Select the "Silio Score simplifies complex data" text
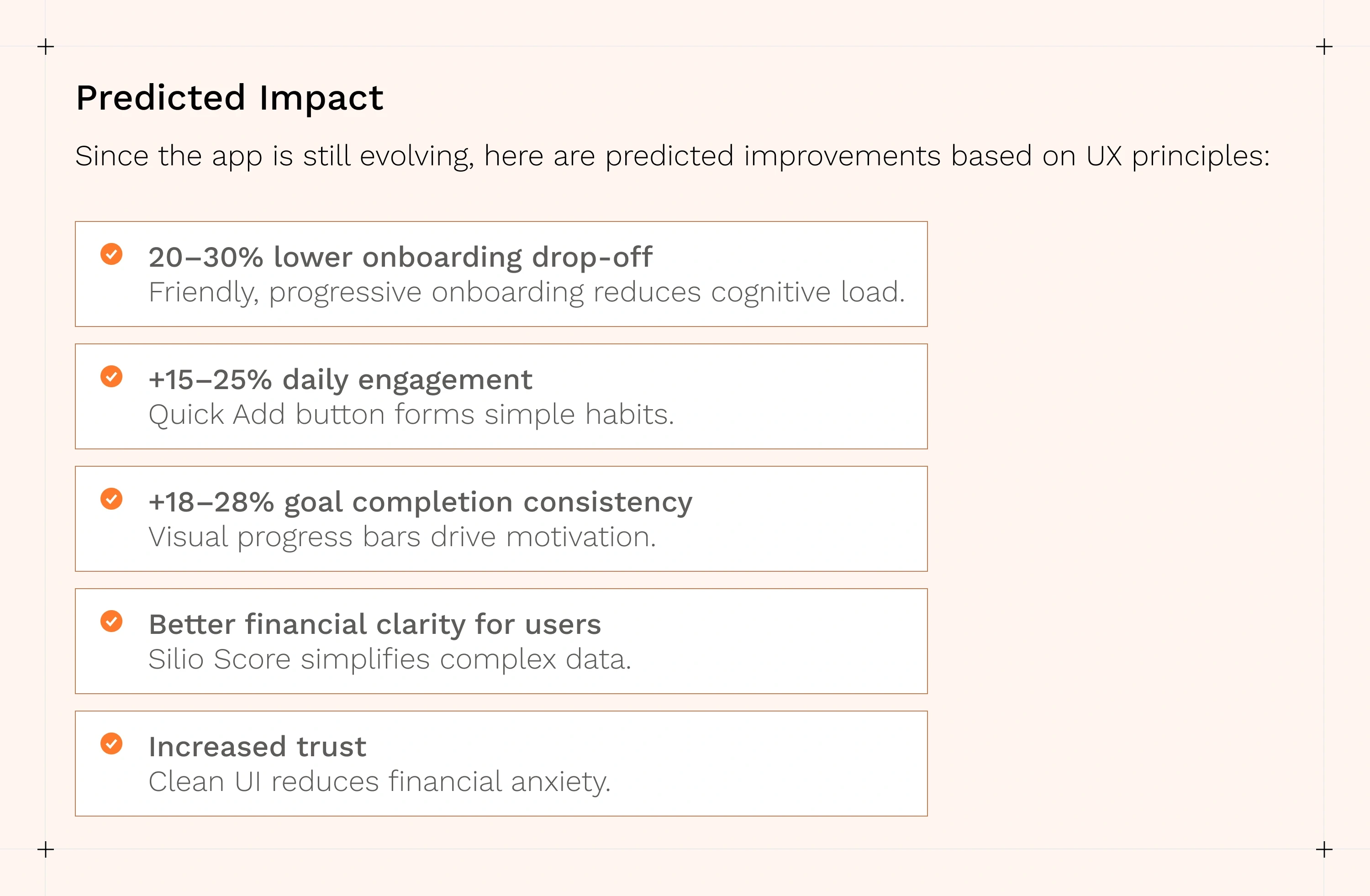The image size is (1370, 896). tap(390, 659)
